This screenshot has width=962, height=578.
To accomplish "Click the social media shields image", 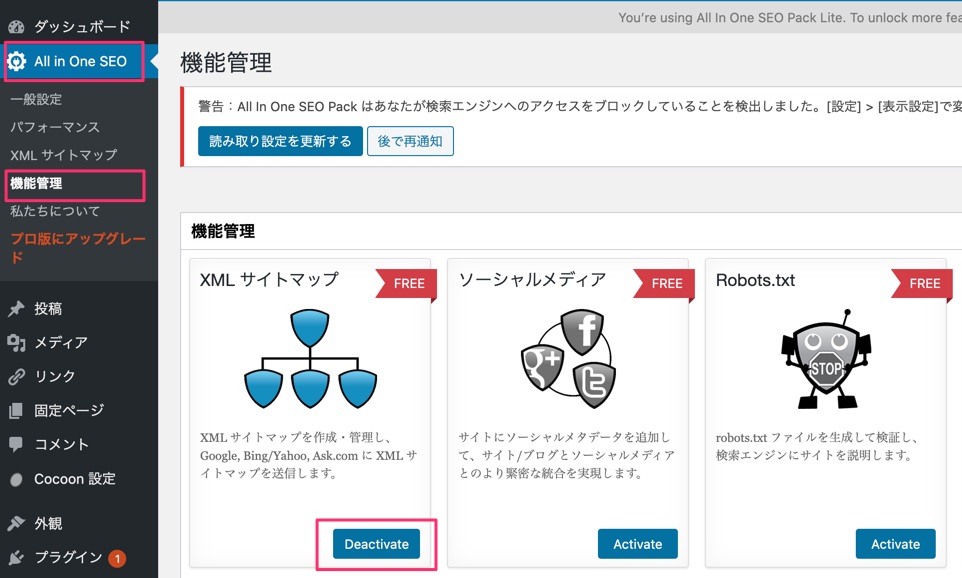I will (569, 359).
